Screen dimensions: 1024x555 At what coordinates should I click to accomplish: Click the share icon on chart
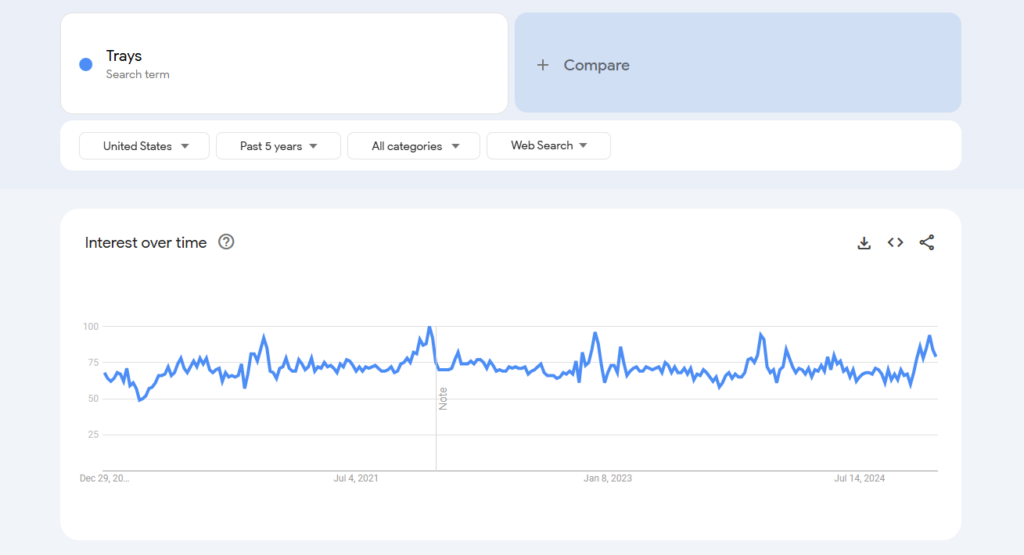pos(927,243)
